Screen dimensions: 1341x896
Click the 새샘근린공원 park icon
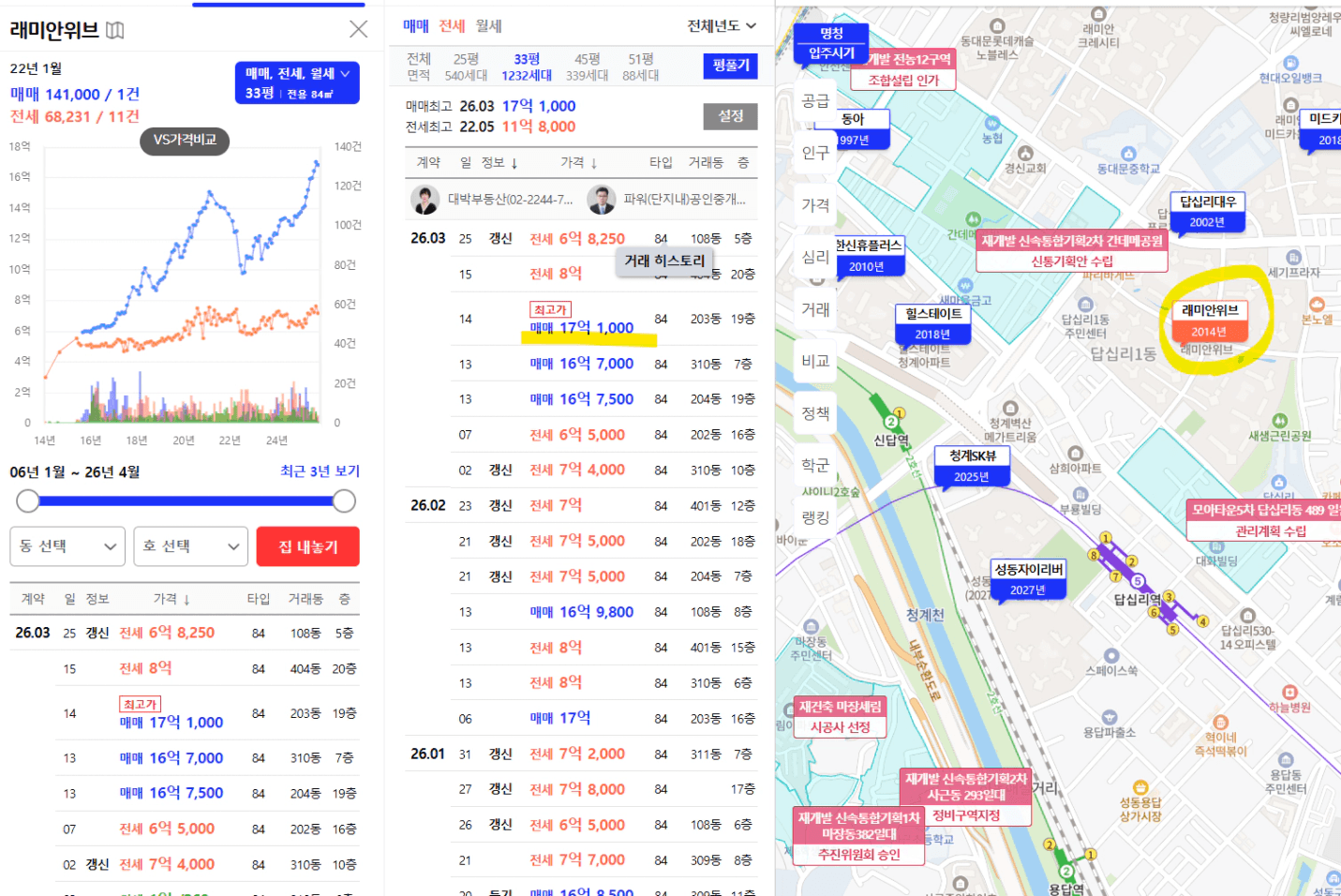[x=1280, y=421]
